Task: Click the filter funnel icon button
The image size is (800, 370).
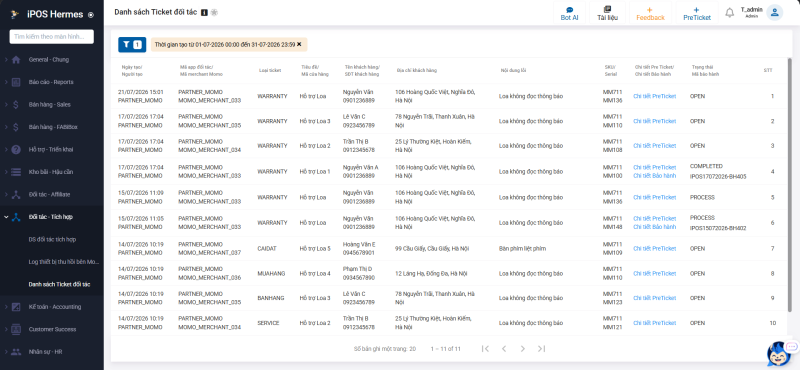Action: pyautogui.click(x=132, y=44)
